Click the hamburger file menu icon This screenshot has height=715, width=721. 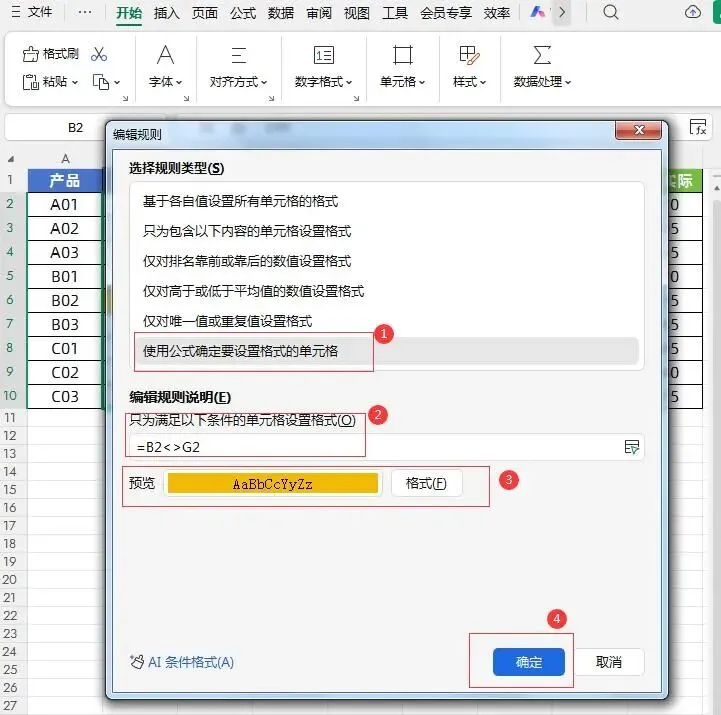pyautogui.click(x=16, y=12)
